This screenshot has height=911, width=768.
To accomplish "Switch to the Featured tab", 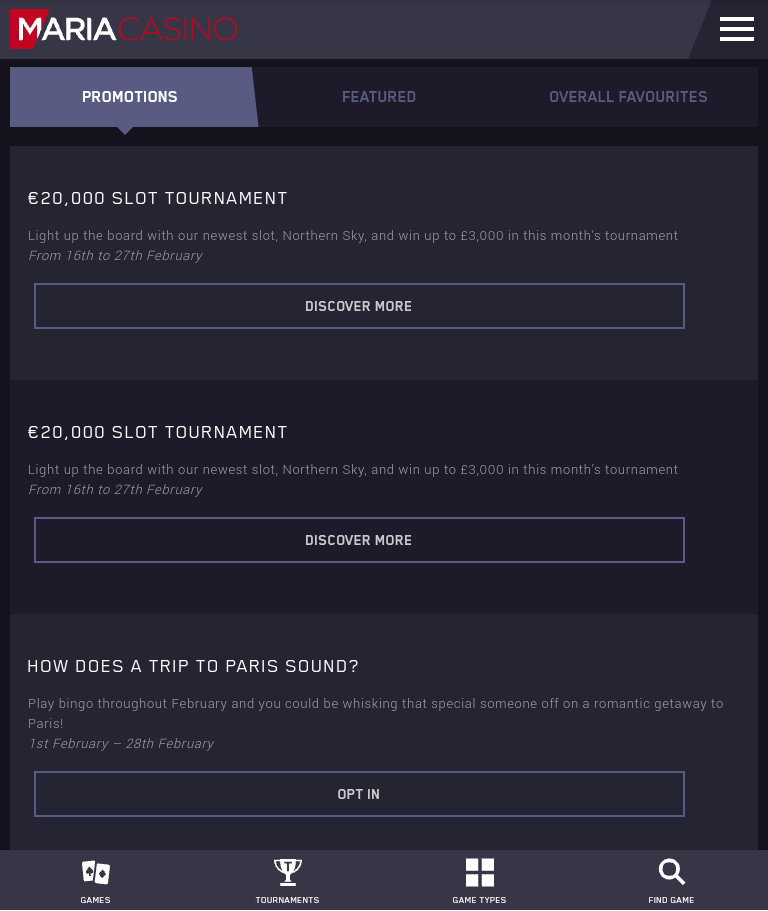I will coord(379,96).
